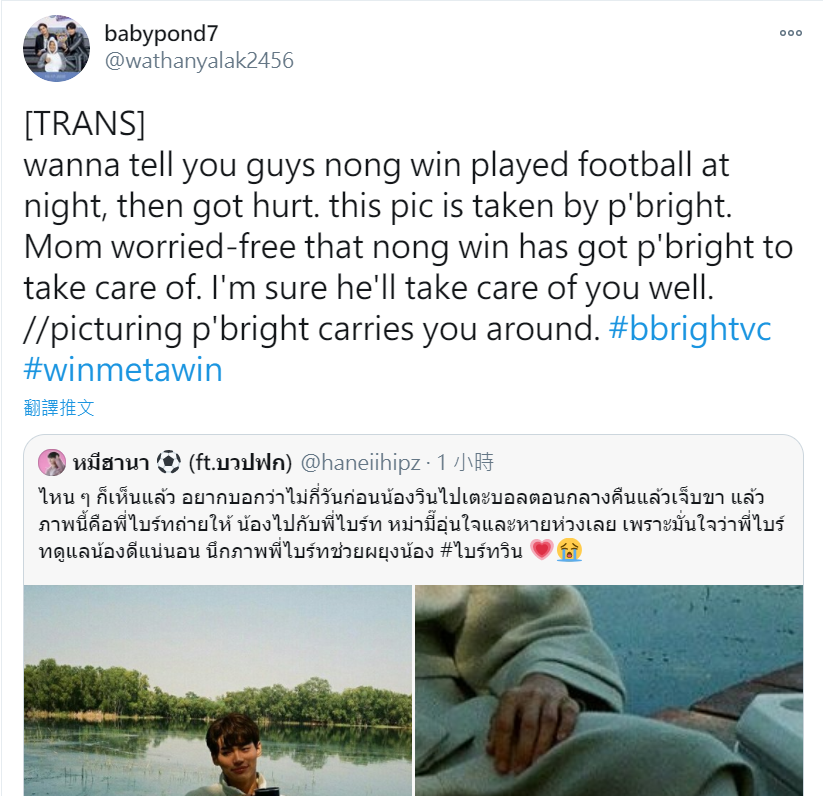Click the [TRANS] tweet text body

(x=408, y=247)
